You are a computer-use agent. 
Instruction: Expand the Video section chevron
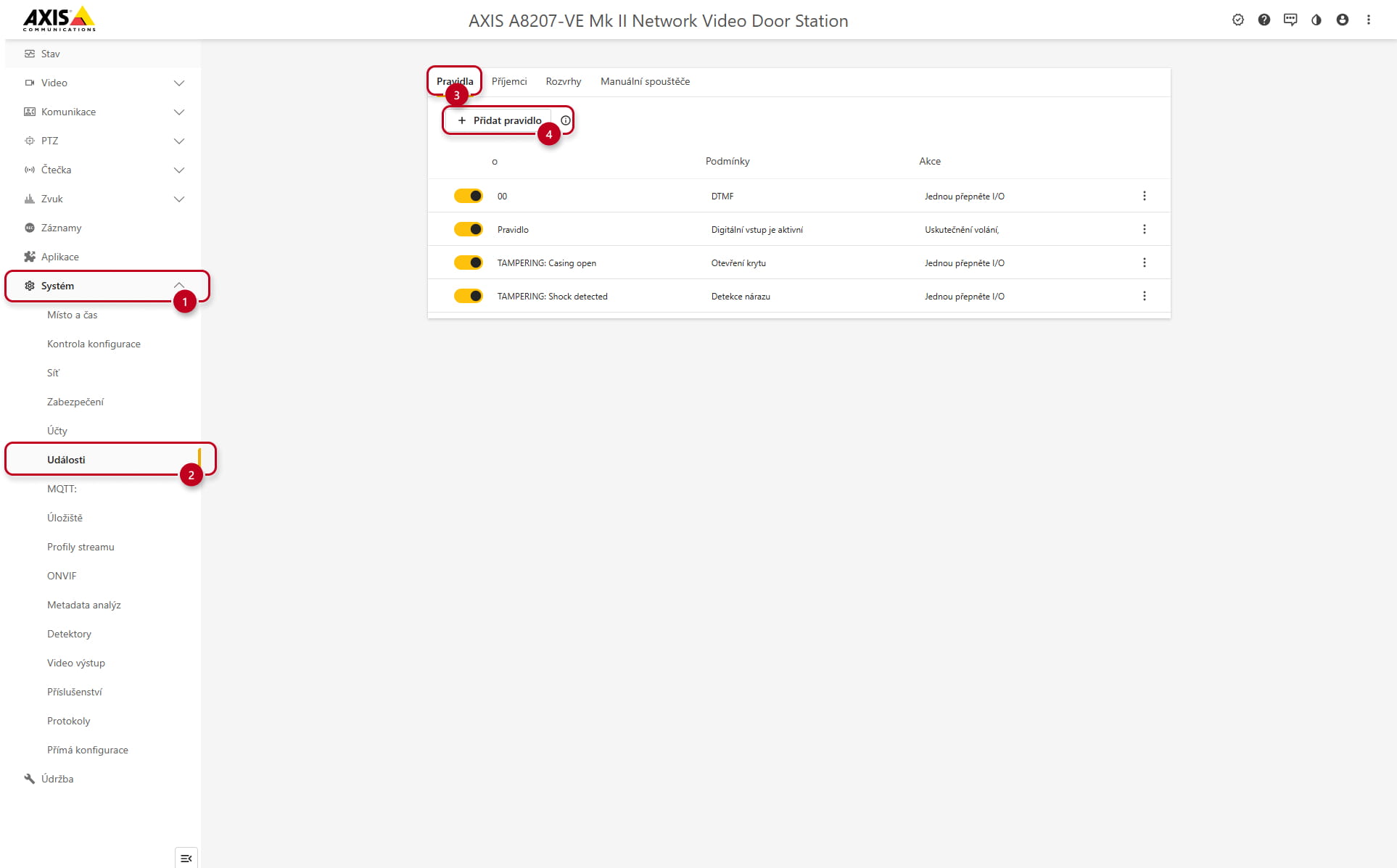point(179,83)
